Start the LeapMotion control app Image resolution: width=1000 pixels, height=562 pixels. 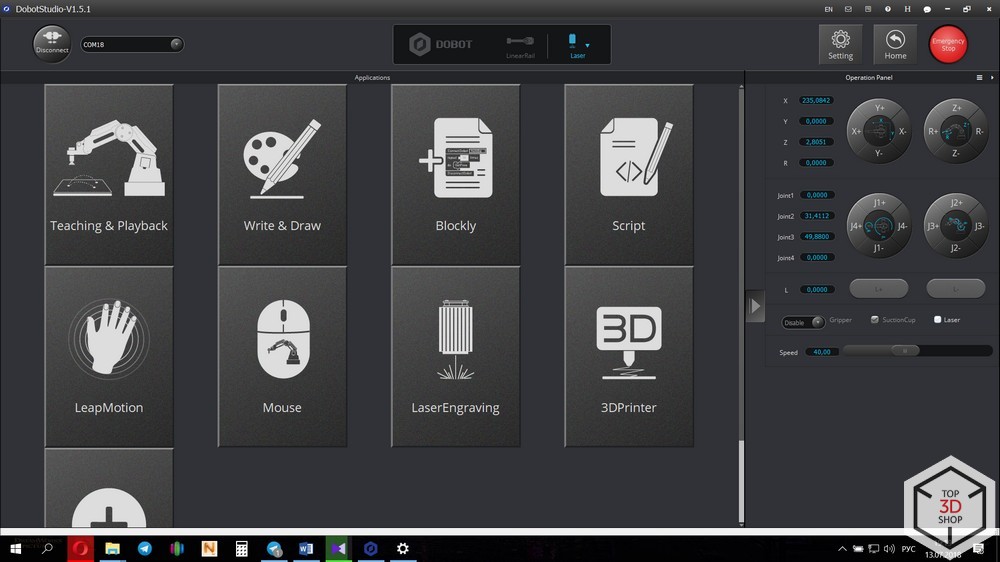point(109,357)
